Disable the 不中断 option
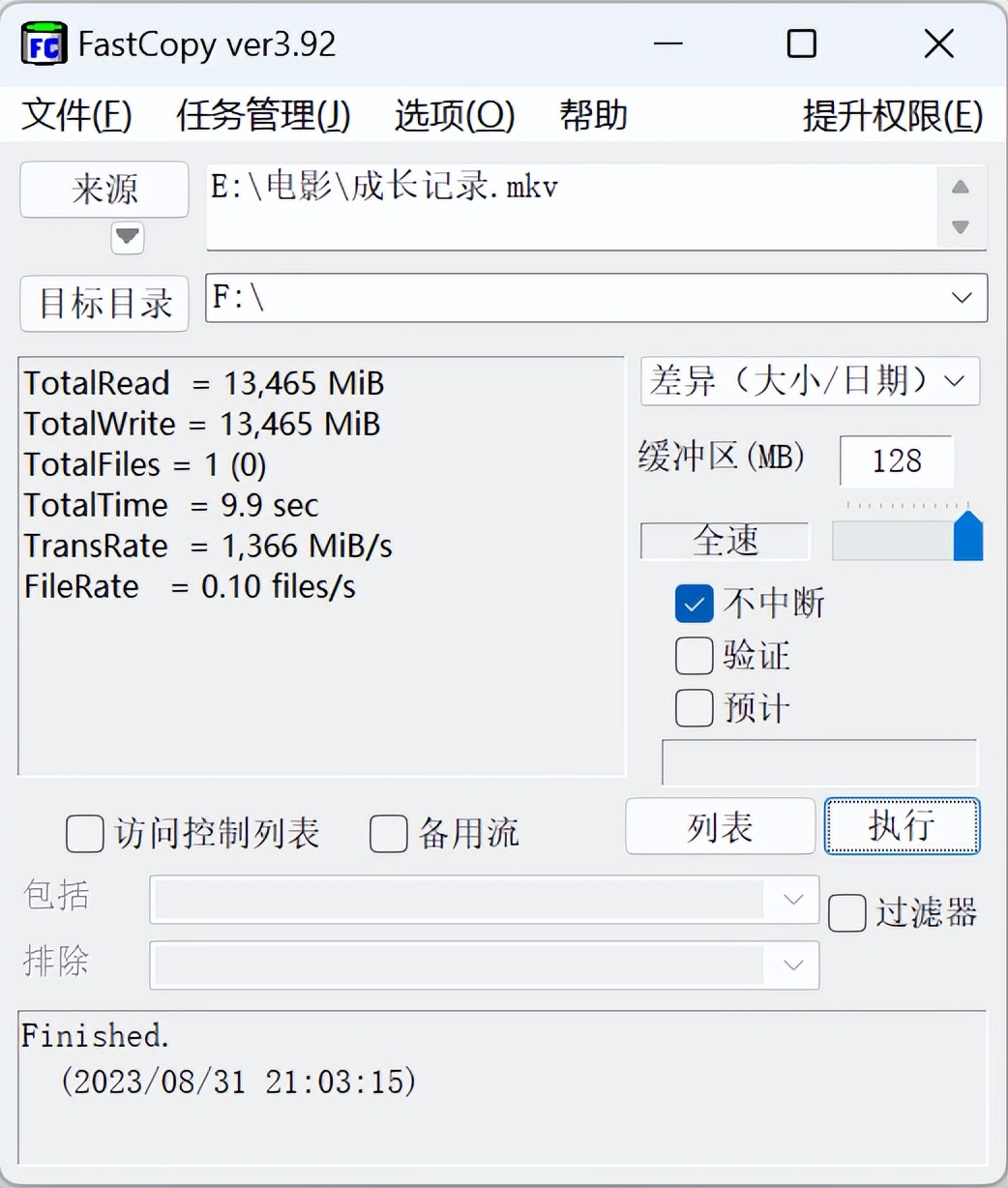 click(x=693, y=603)
